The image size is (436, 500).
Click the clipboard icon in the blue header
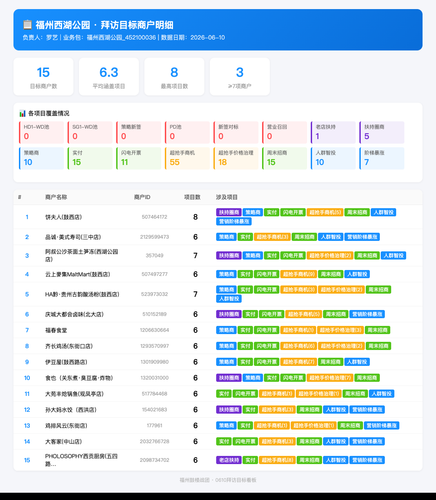27,25
